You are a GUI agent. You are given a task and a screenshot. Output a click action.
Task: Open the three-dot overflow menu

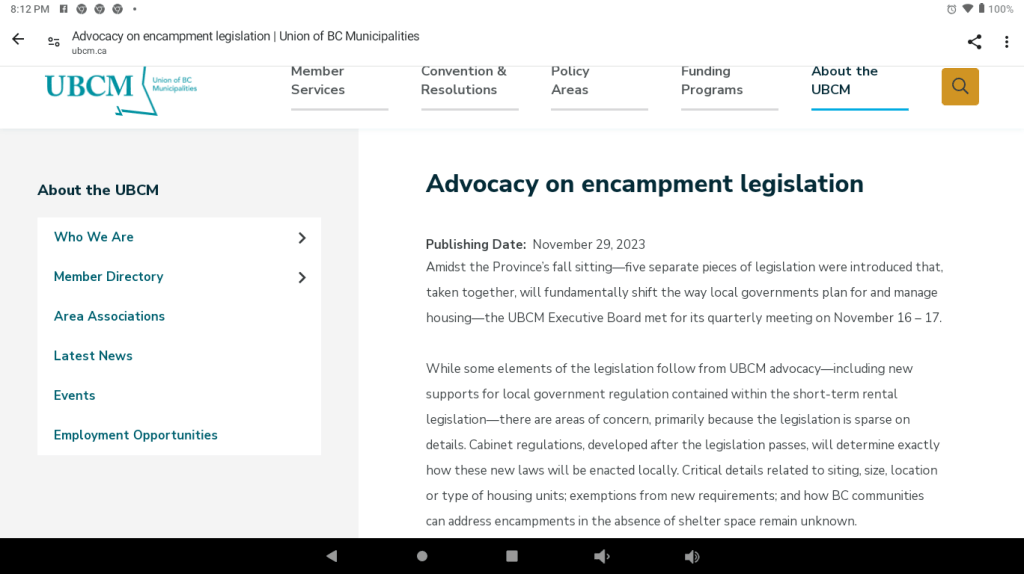pyautogui.click(x=1006, y=42)
